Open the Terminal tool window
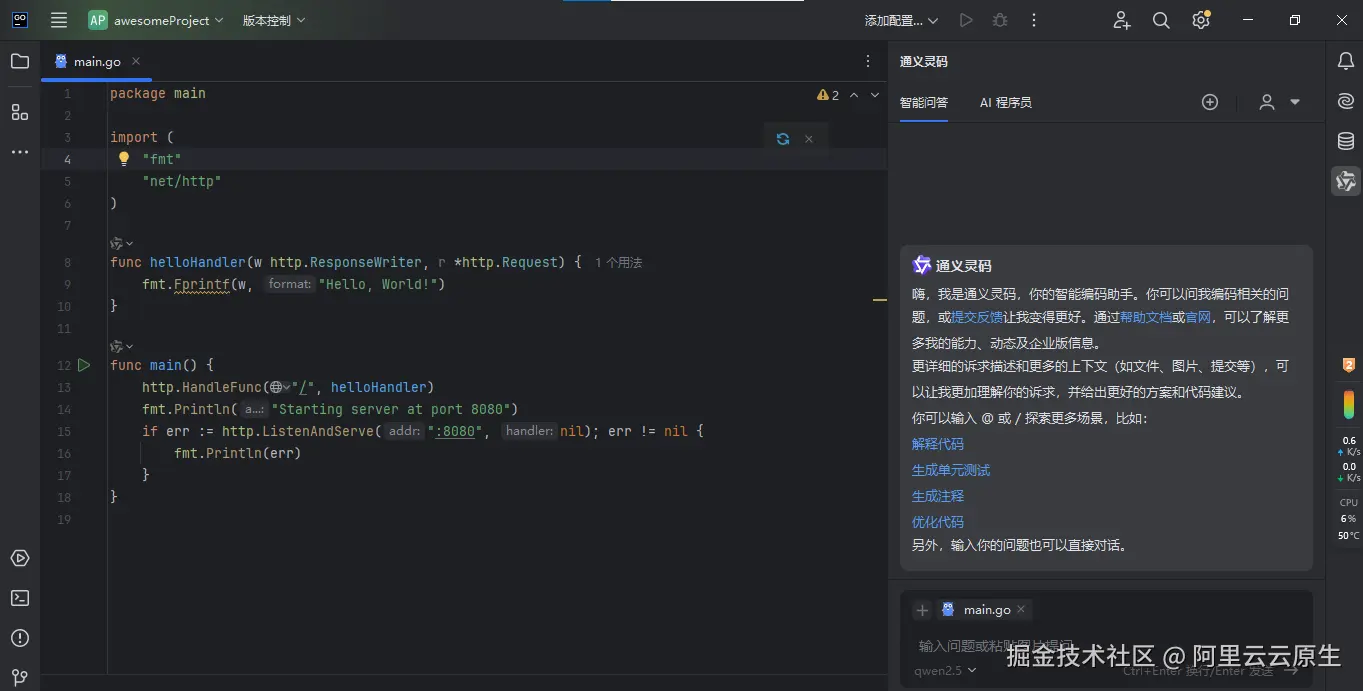This screenshot has width=1363, height=691. pos(20,598)
